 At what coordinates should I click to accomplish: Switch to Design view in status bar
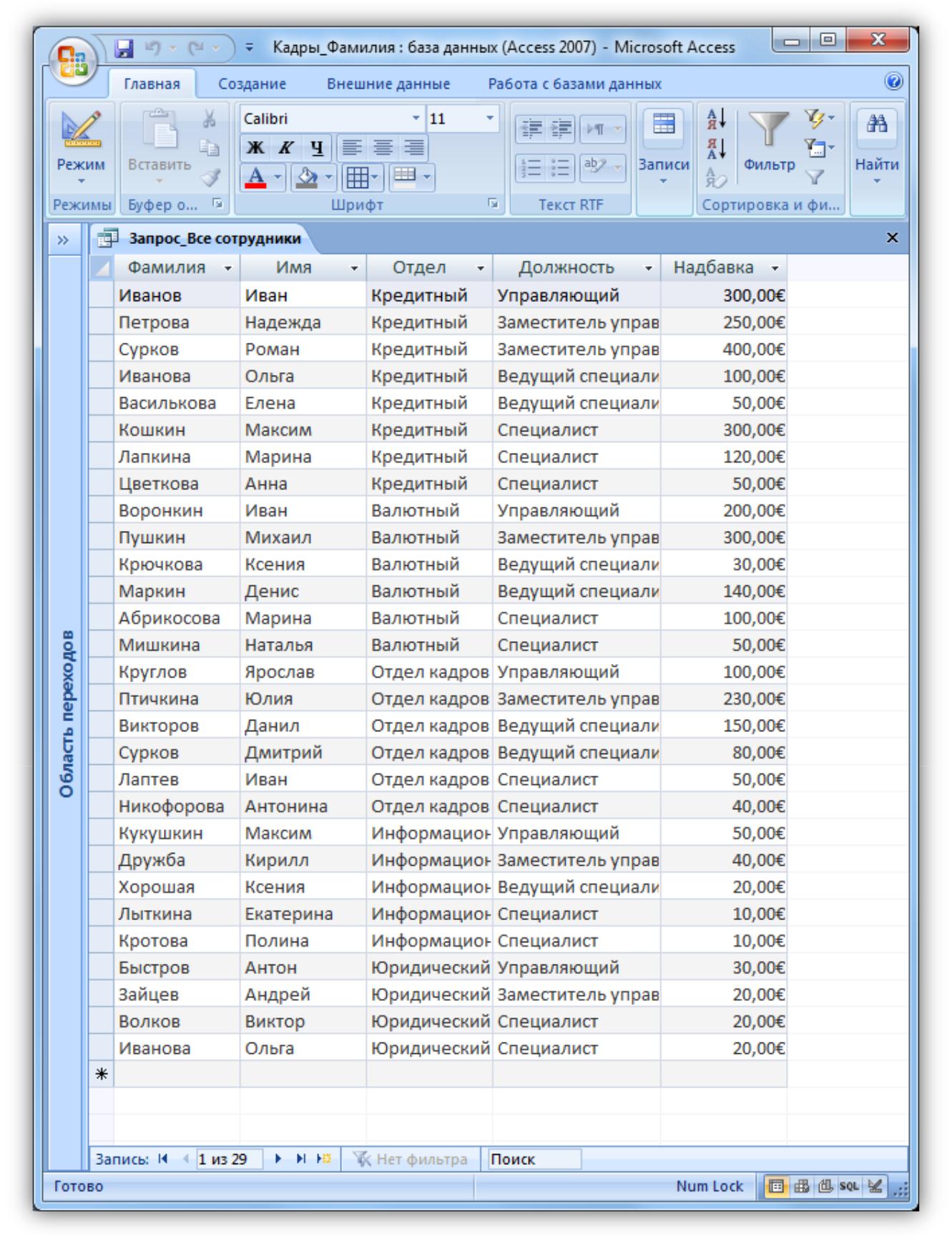coord(874,1186)
